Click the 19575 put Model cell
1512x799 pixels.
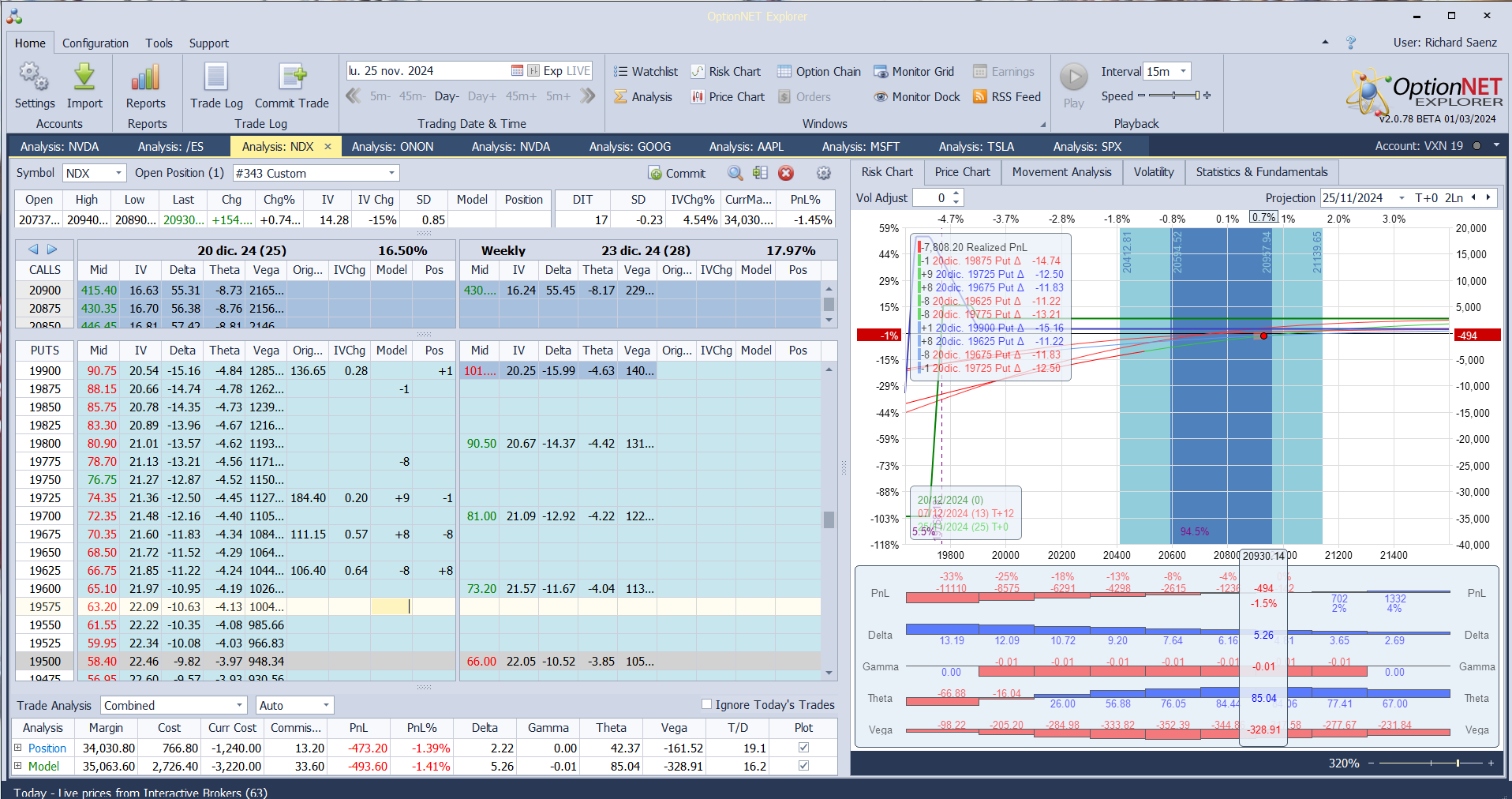click(391, 606)
